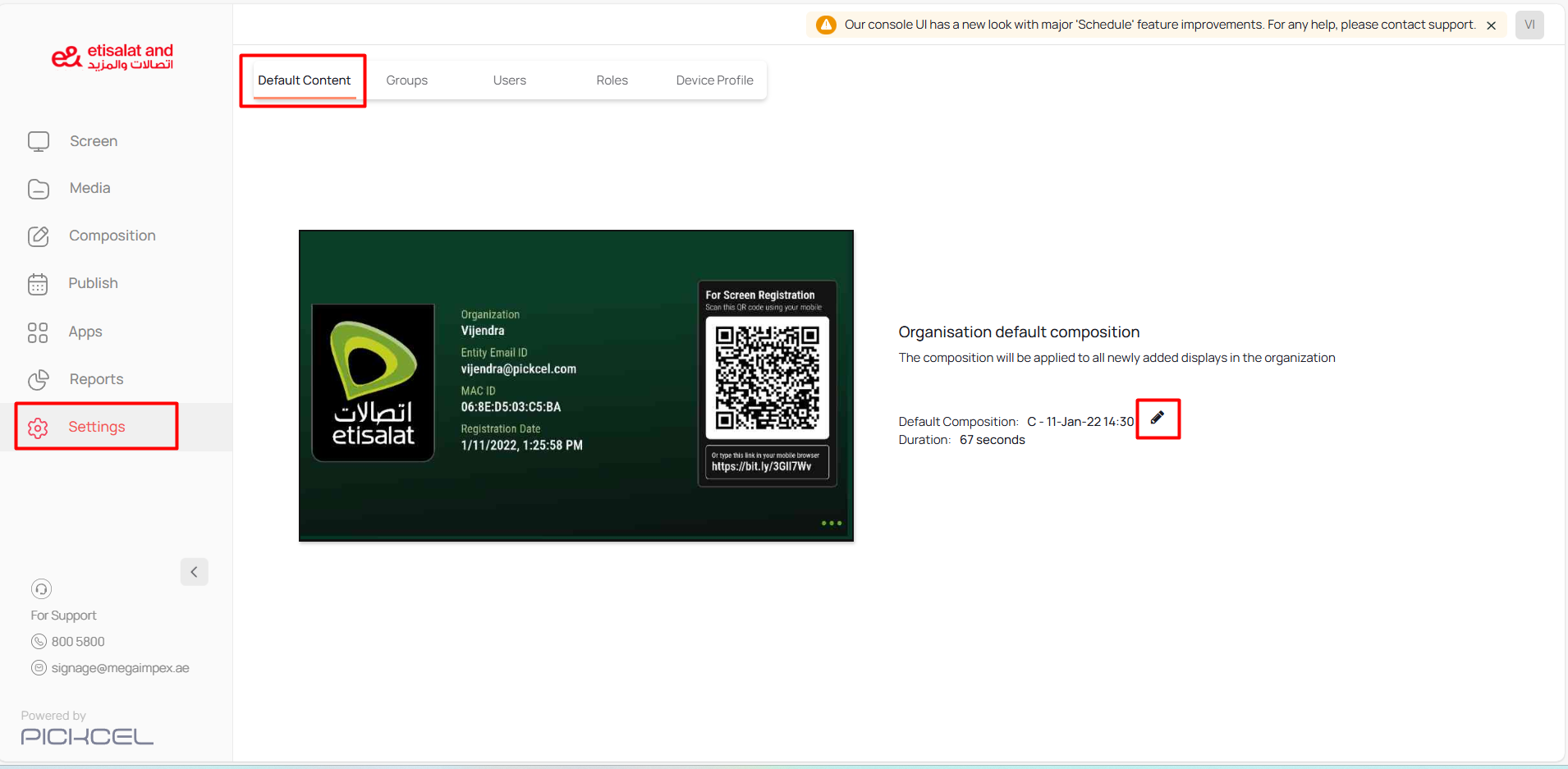Click the Screen monitor icon in sidebar
Screen dimensions: 1568x769
click(x=39, y=142)
